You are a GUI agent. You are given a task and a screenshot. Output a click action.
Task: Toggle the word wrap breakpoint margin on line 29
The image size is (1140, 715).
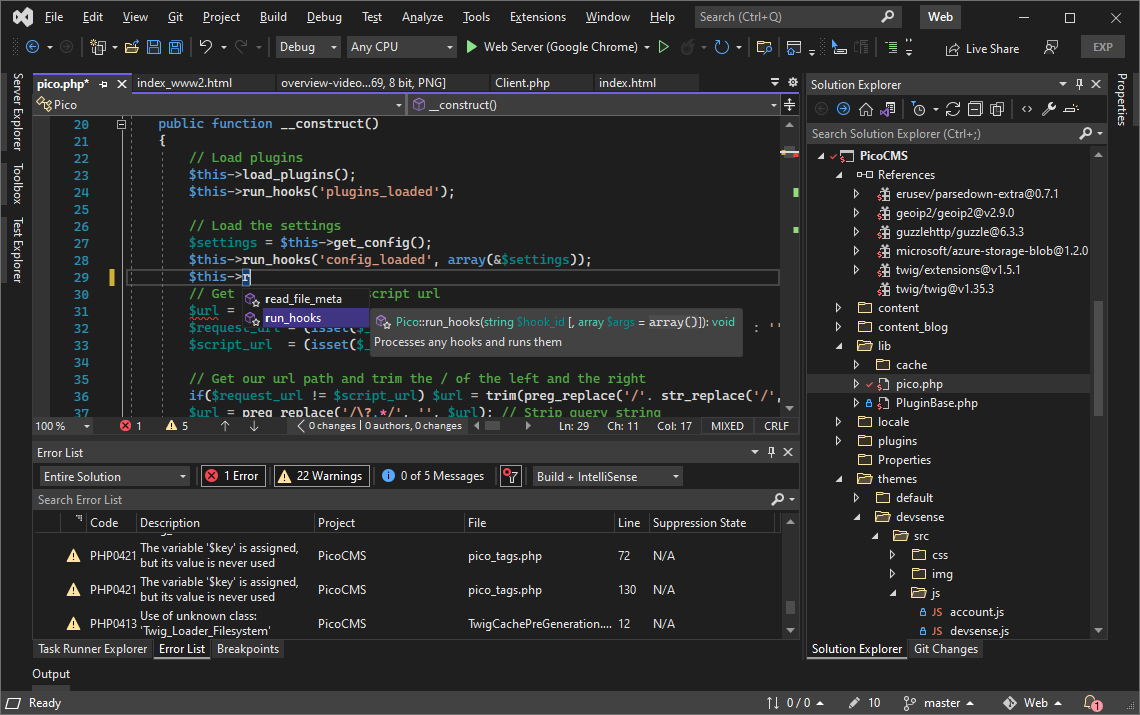(x=111, y=276)
